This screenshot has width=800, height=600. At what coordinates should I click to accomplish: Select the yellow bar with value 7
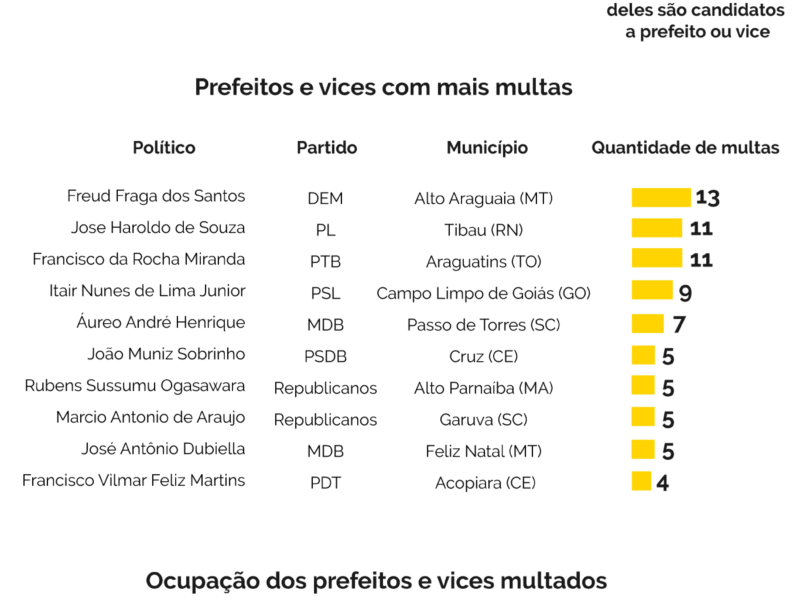(647, 324)
